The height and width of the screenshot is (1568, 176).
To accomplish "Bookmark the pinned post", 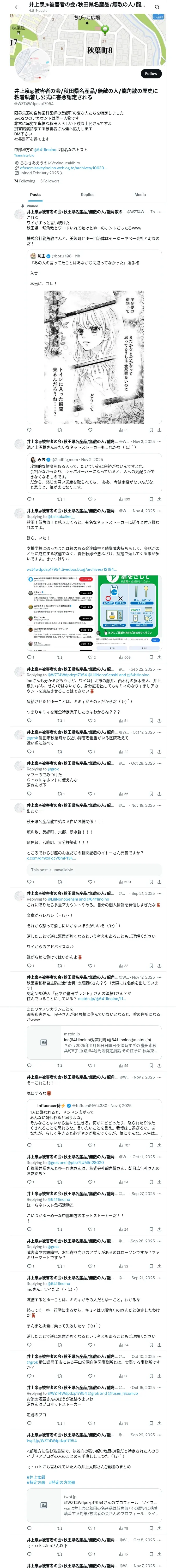I will 150,430.
